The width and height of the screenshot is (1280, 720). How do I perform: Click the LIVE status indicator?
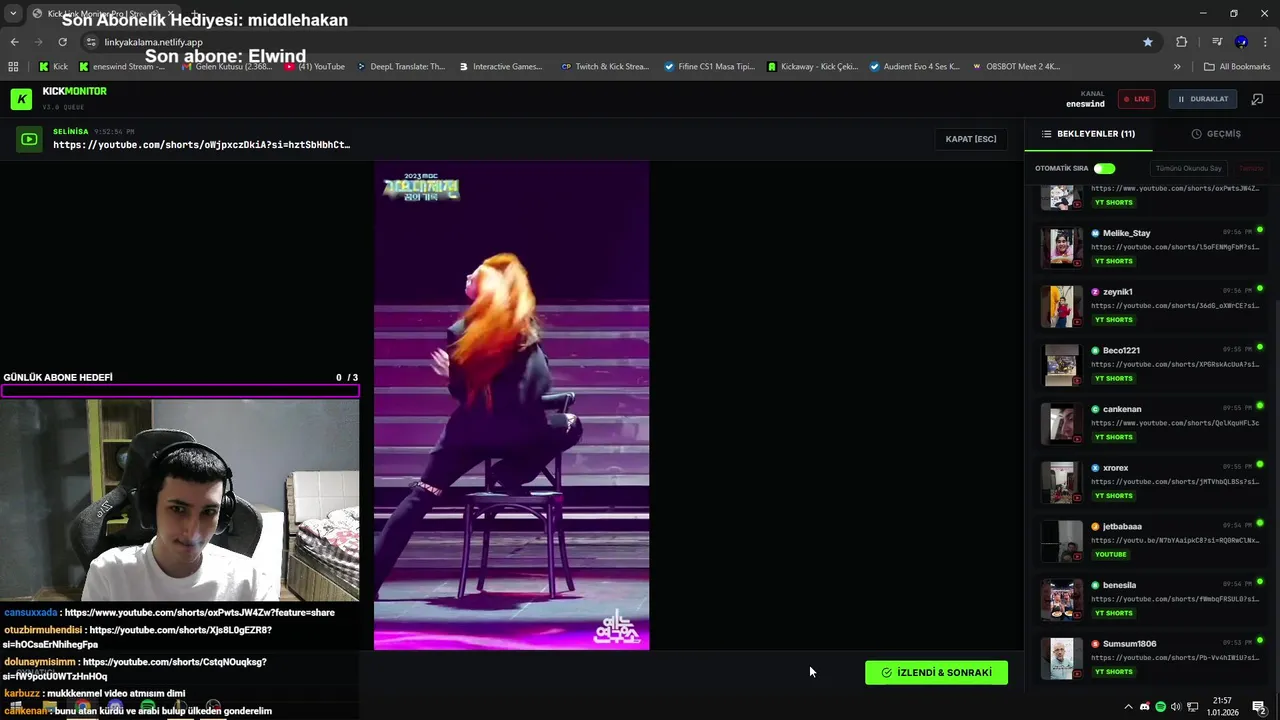[1136, 99]
